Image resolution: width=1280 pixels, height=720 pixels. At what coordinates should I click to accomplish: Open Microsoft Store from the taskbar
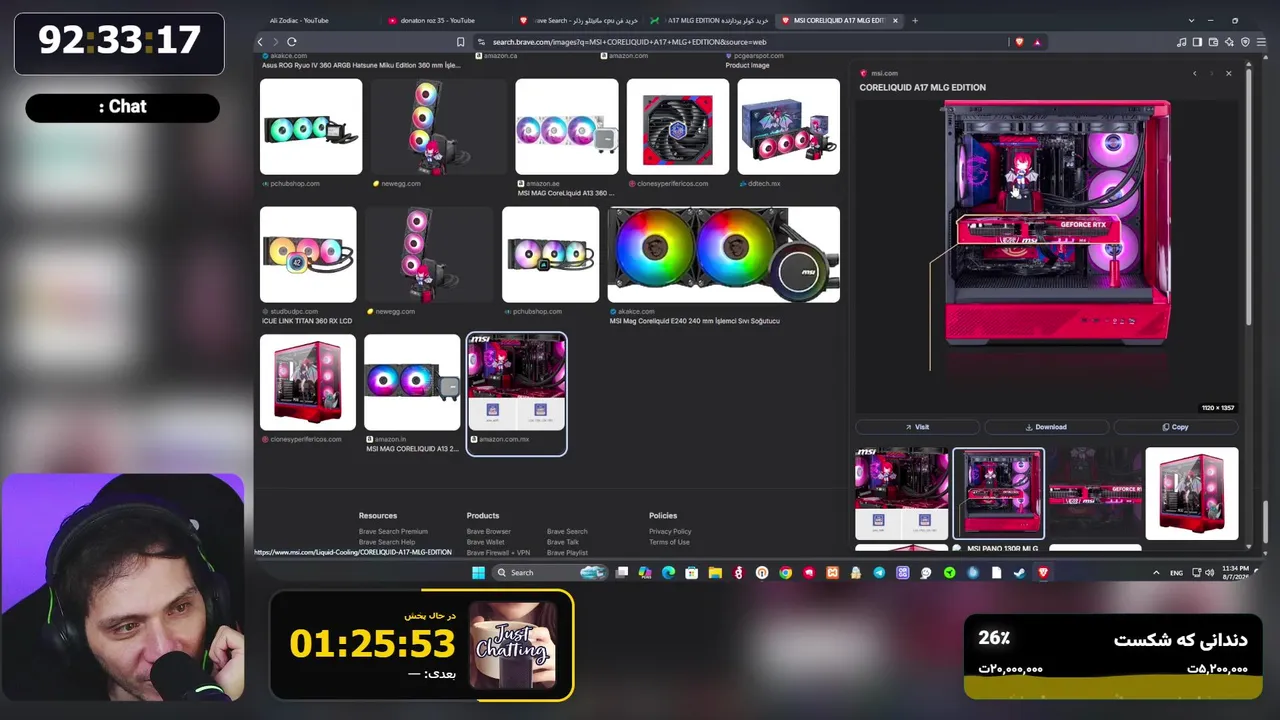692,573
